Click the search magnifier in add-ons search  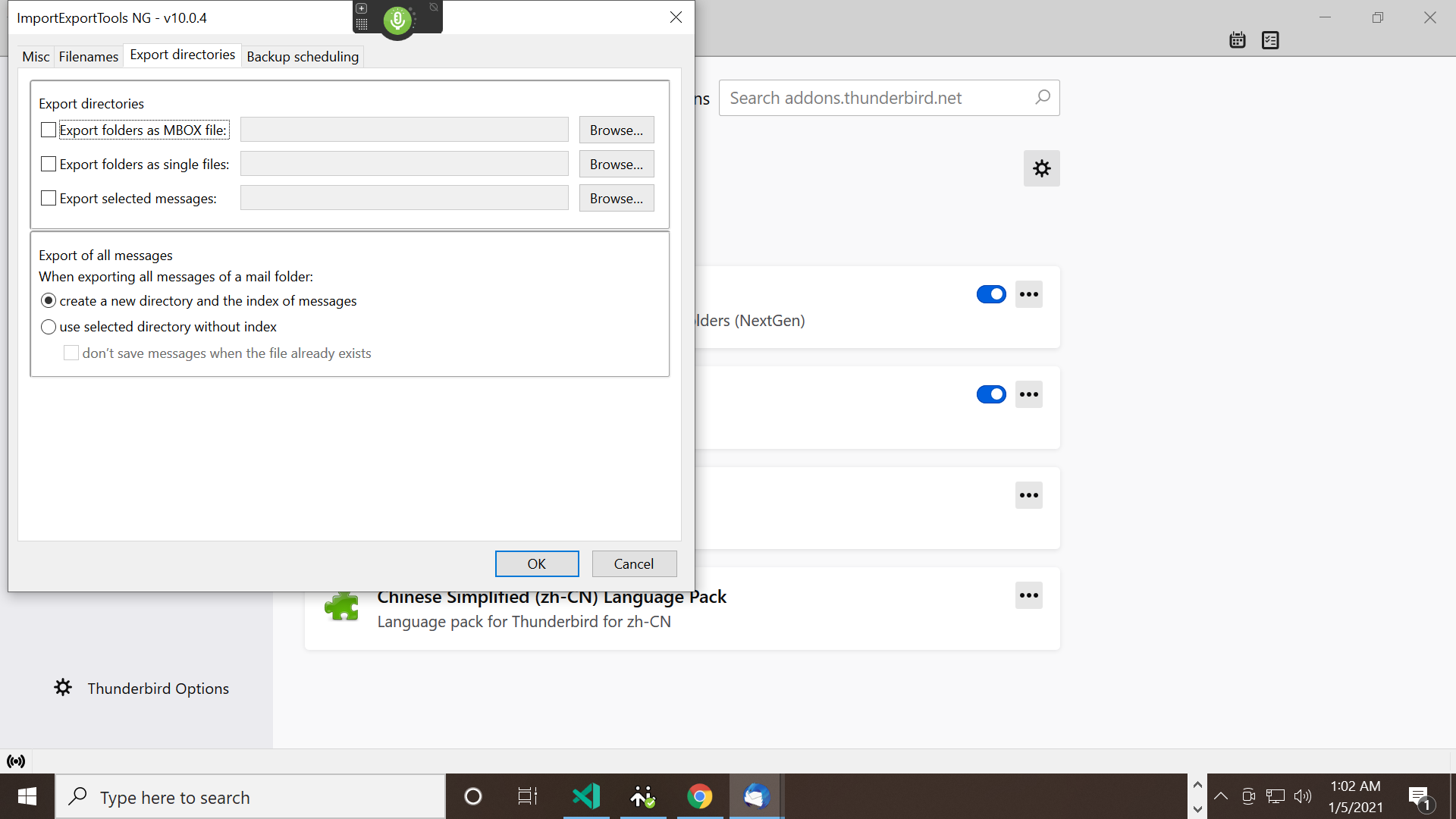coord(1043,97)
